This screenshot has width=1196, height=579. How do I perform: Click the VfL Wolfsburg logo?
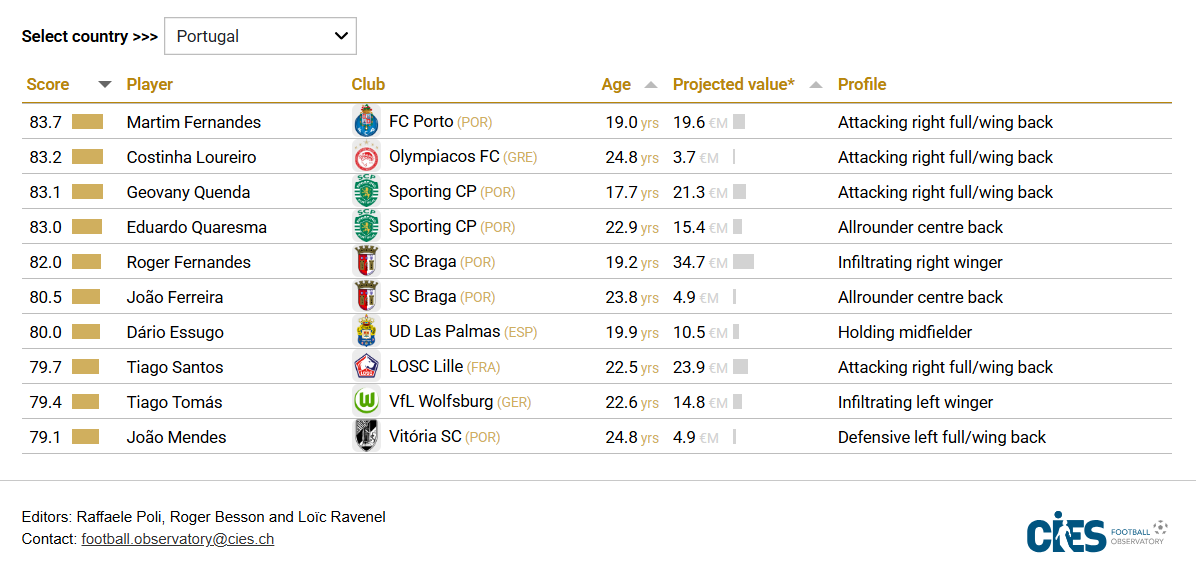point(366,402)
